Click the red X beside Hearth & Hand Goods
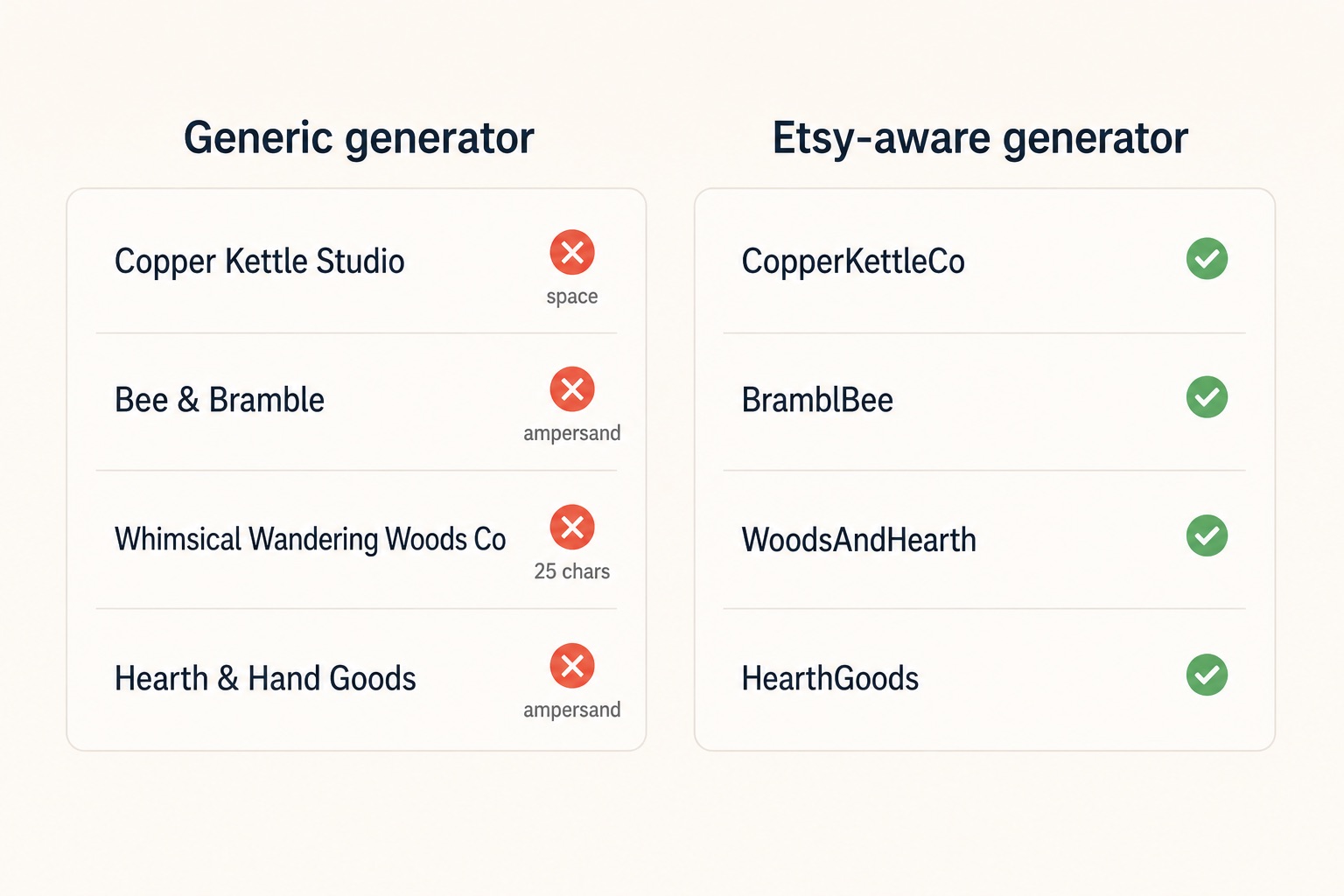Screen dimensions: 1344x896 [572, 666]
